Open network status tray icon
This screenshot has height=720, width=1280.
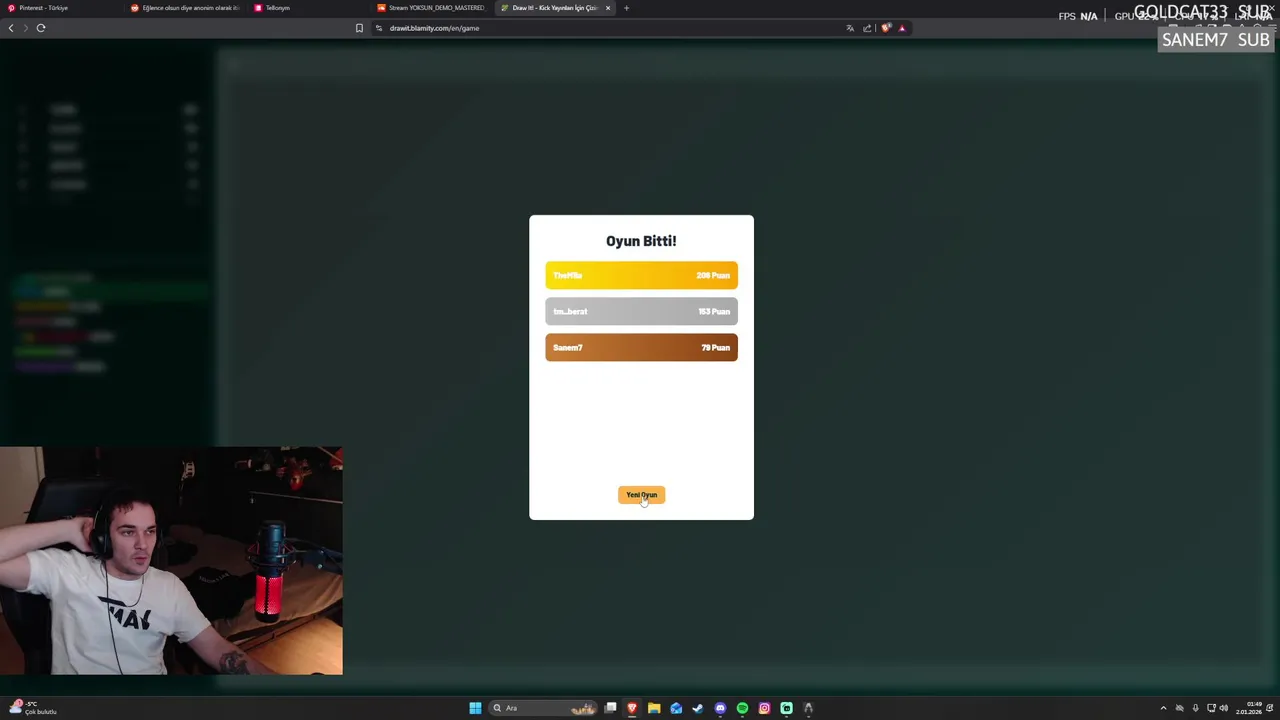1211,708
